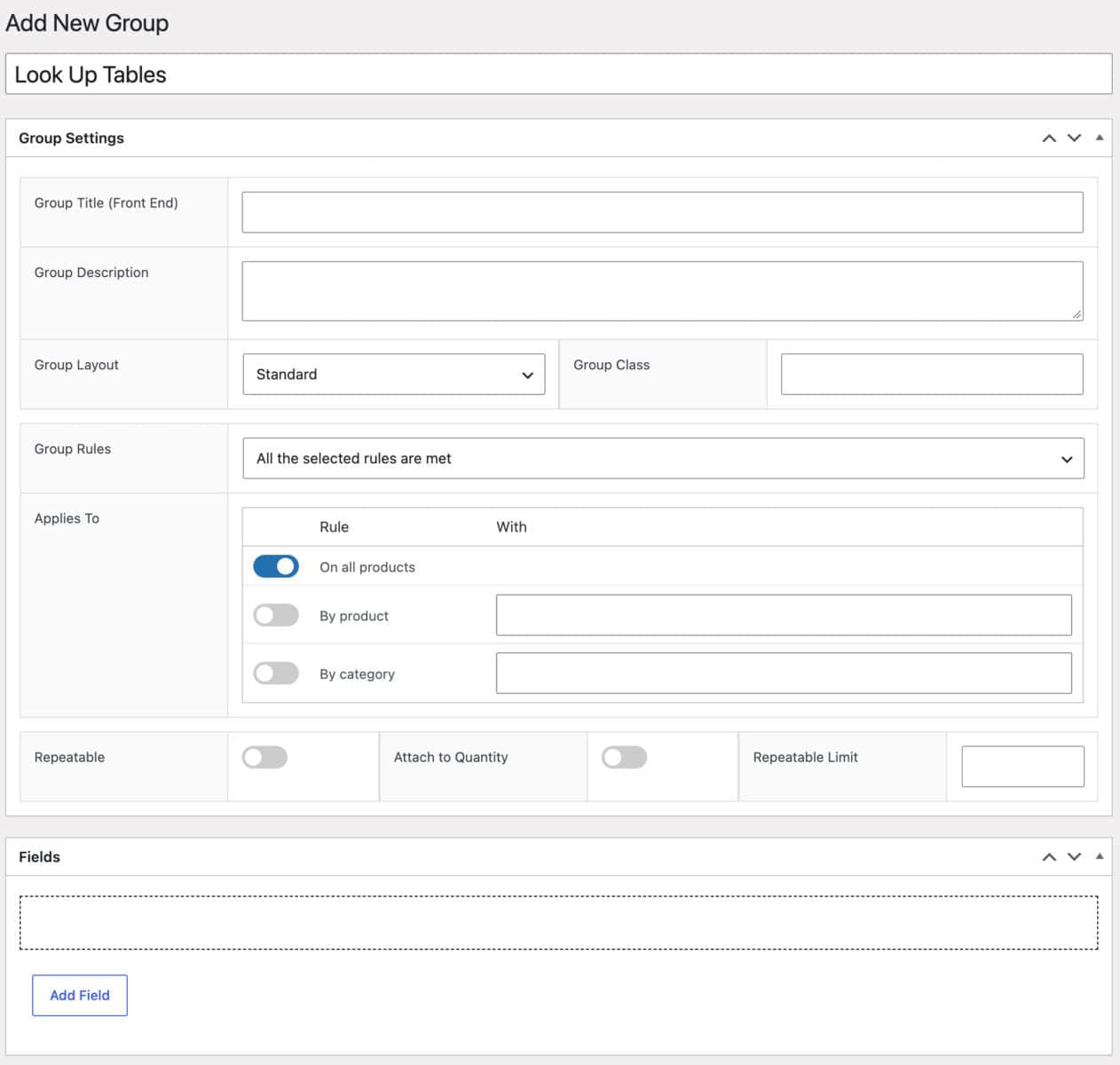Move Fields panel up arrow
This screenshot has width=1120, height=1065.
pyautogui.click(x=1049, y=856)
